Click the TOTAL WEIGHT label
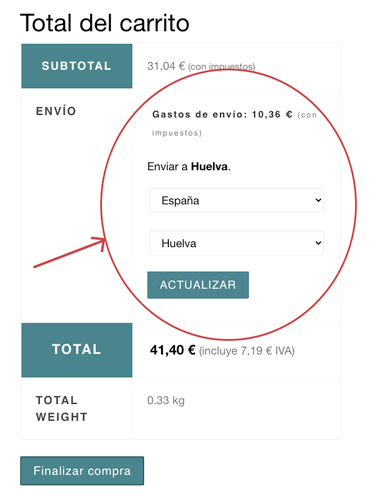The image size is (382, 500). [x=62, y=408]
